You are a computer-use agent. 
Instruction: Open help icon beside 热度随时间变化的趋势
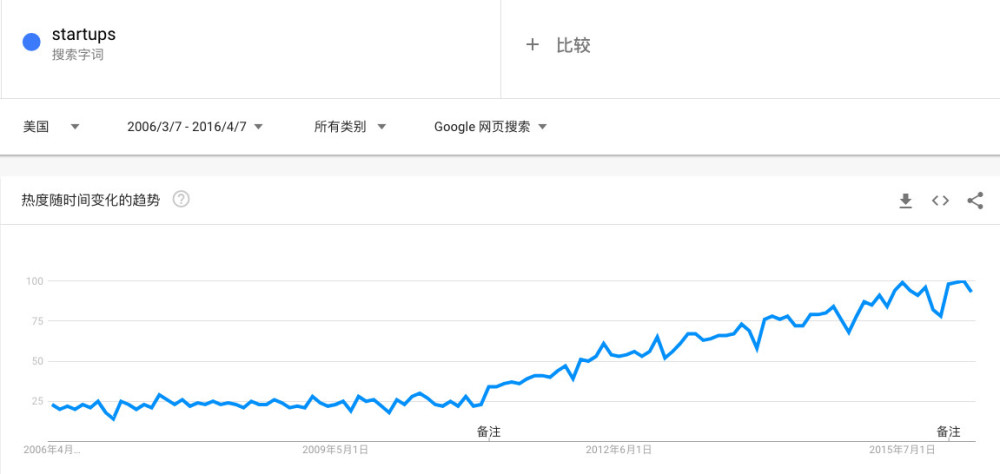(x=181, y=199)
